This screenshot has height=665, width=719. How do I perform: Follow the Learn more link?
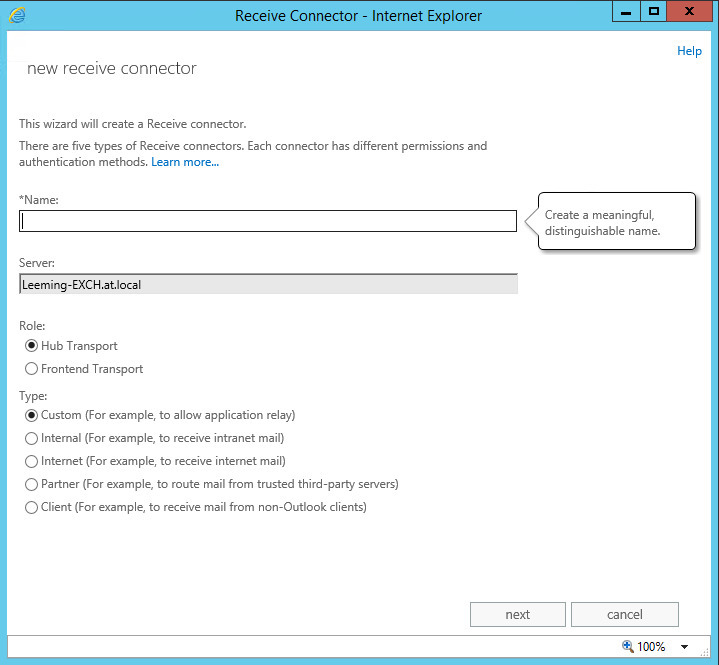click(x=185, y=162)
